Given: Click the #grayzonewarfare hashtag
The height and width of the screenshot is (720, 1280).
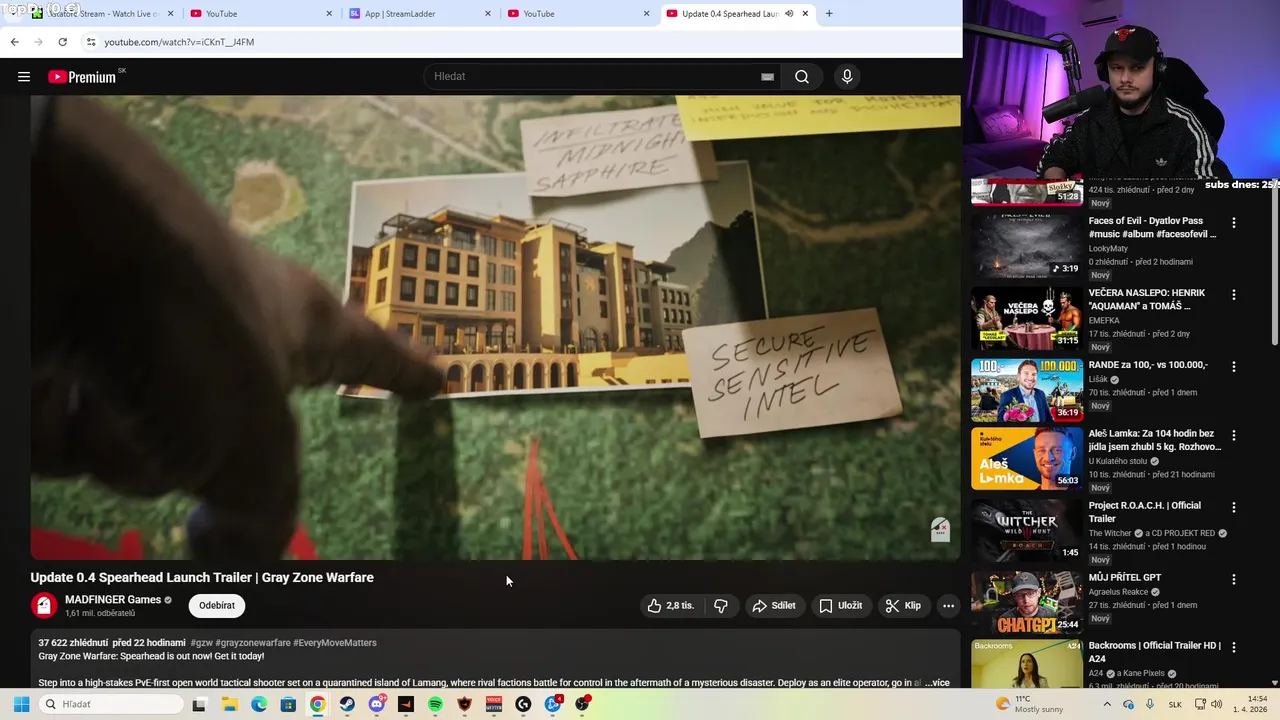Looking at the screenshot, I should point(253,643).
